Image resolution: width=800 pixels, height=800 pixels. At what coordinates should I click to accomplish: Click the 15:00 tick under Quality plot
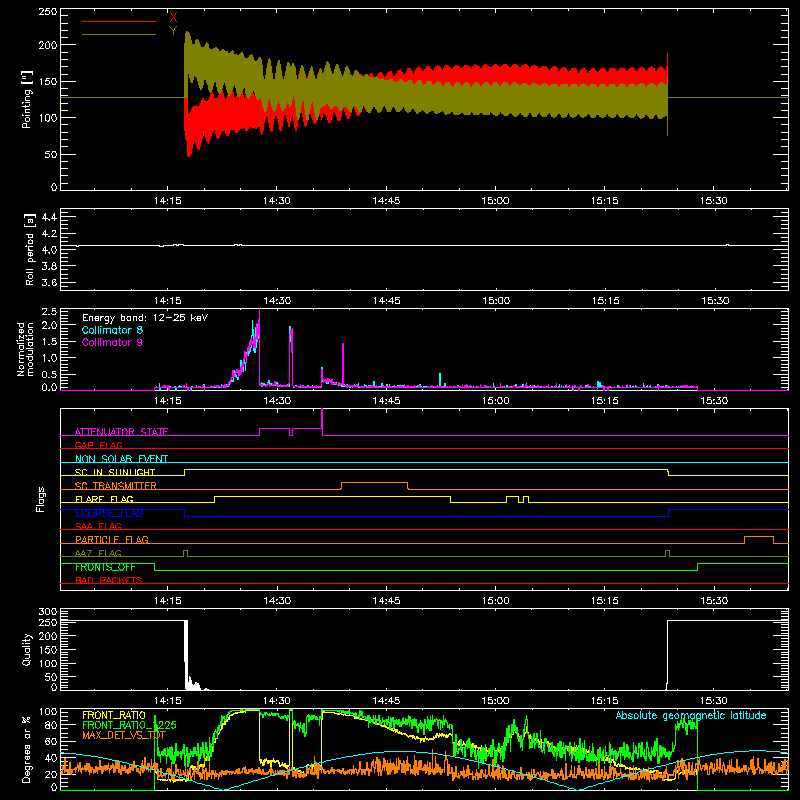tap(495, 701)
